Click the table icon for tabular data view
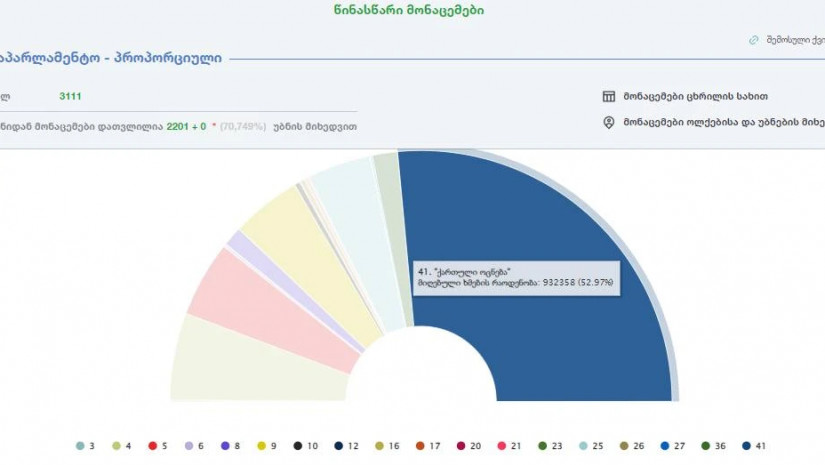 point(608,97)
